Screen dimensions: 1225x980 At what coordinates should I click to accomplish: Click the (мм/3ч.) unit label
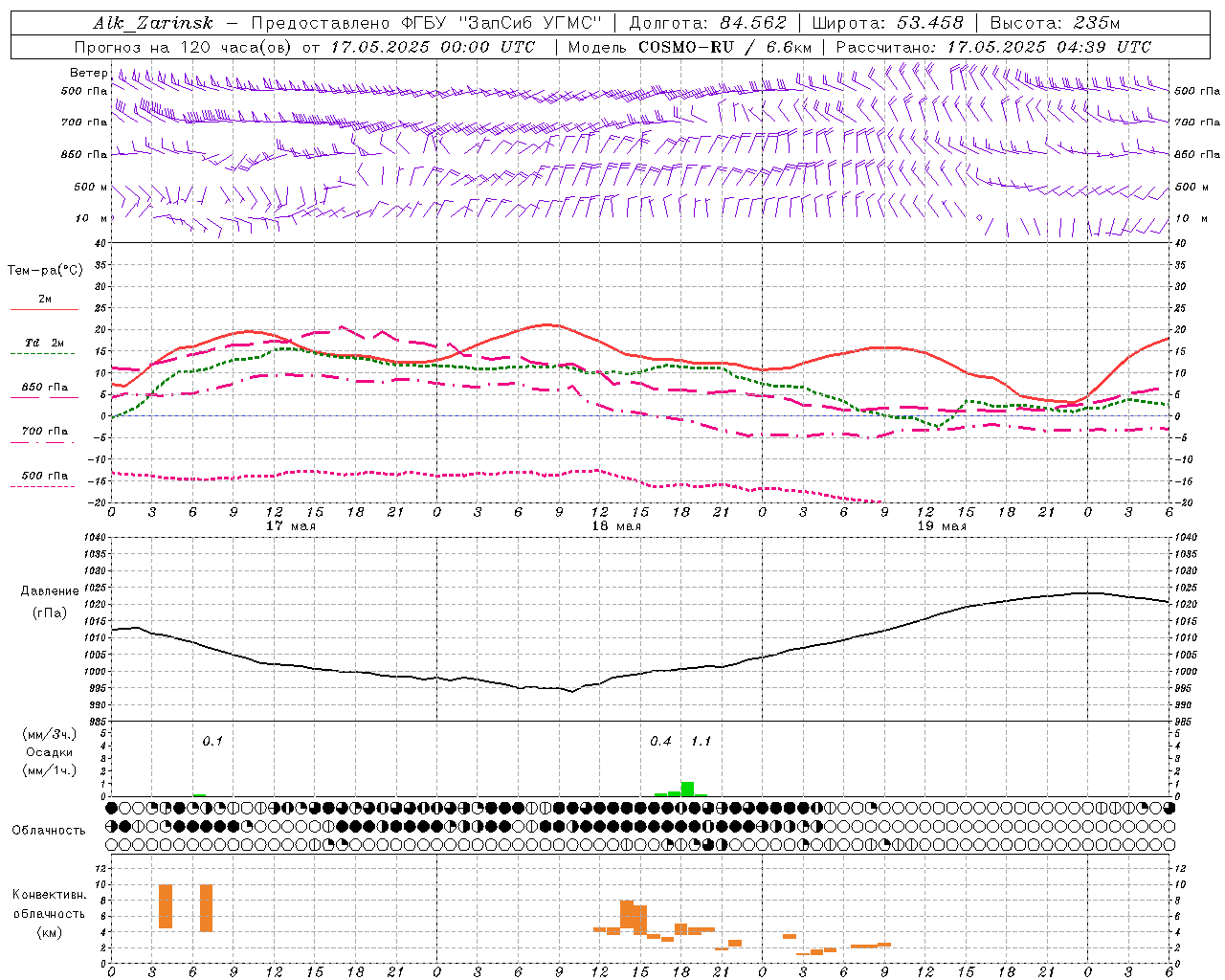point(49,735)
